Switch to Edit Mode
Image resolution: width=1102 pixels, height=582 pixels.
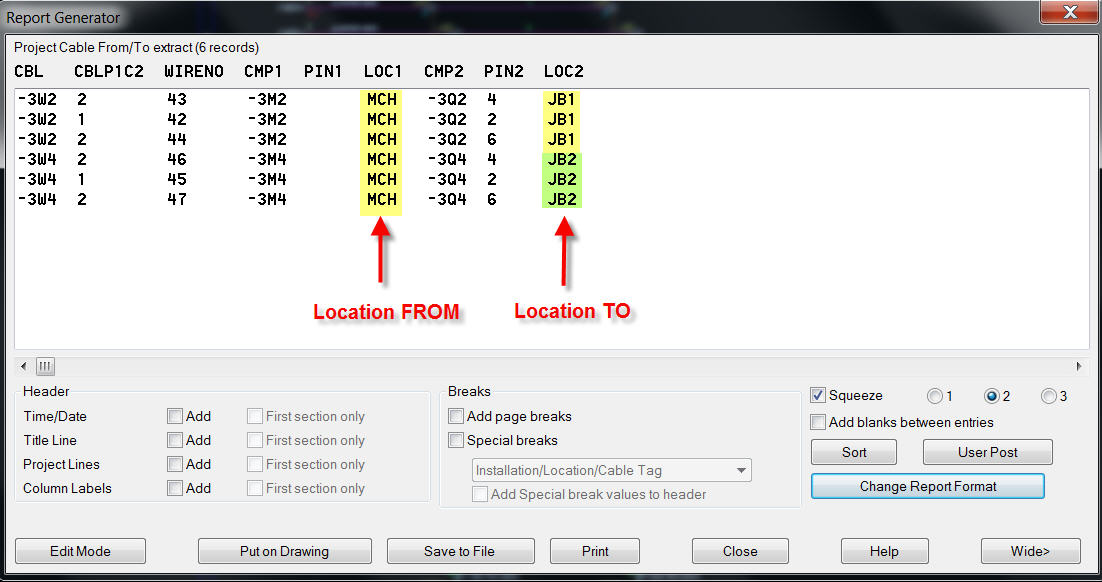coord(80,551)
